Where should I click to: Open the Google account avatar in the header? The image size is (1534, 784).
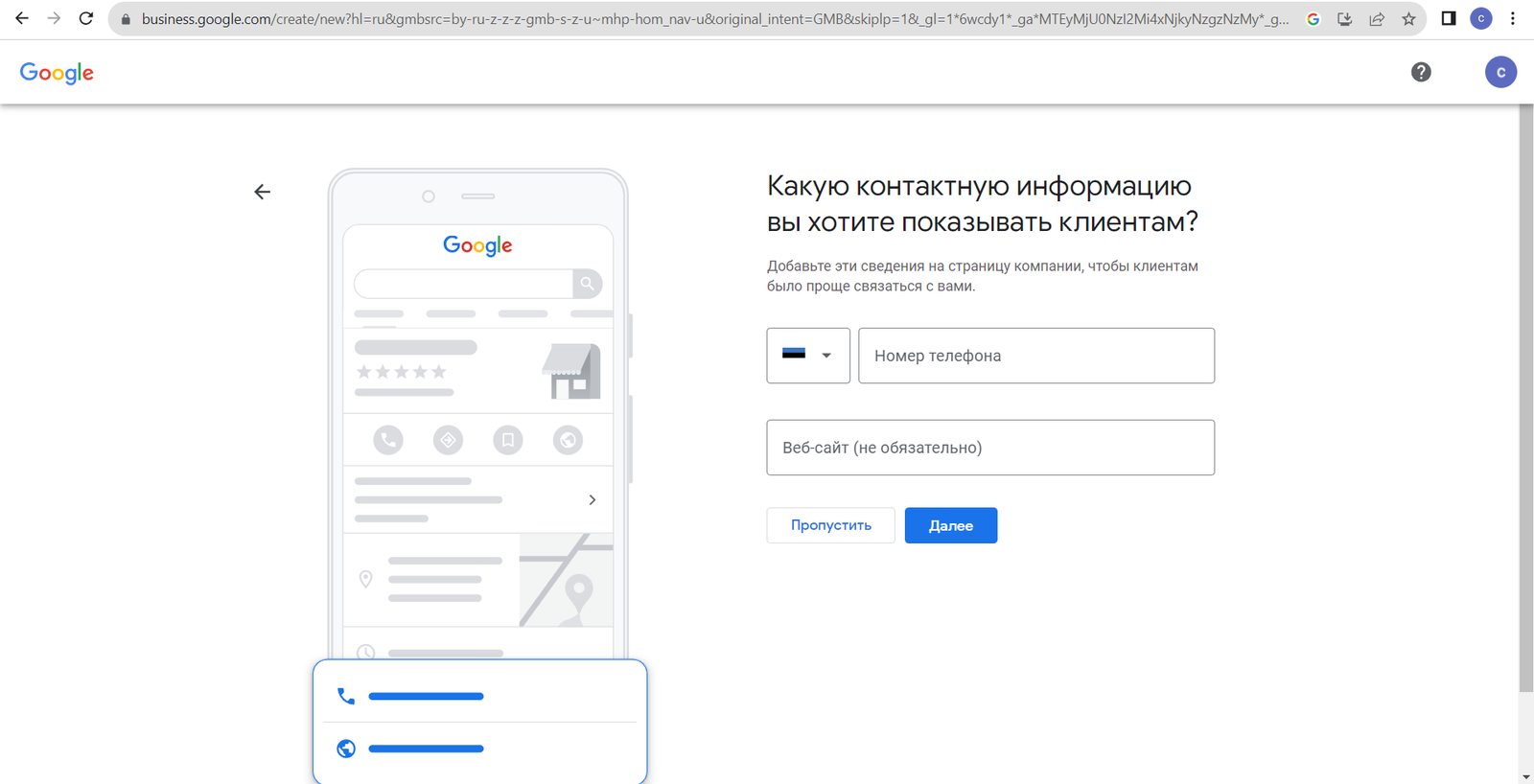click(x=1500, y=72)
